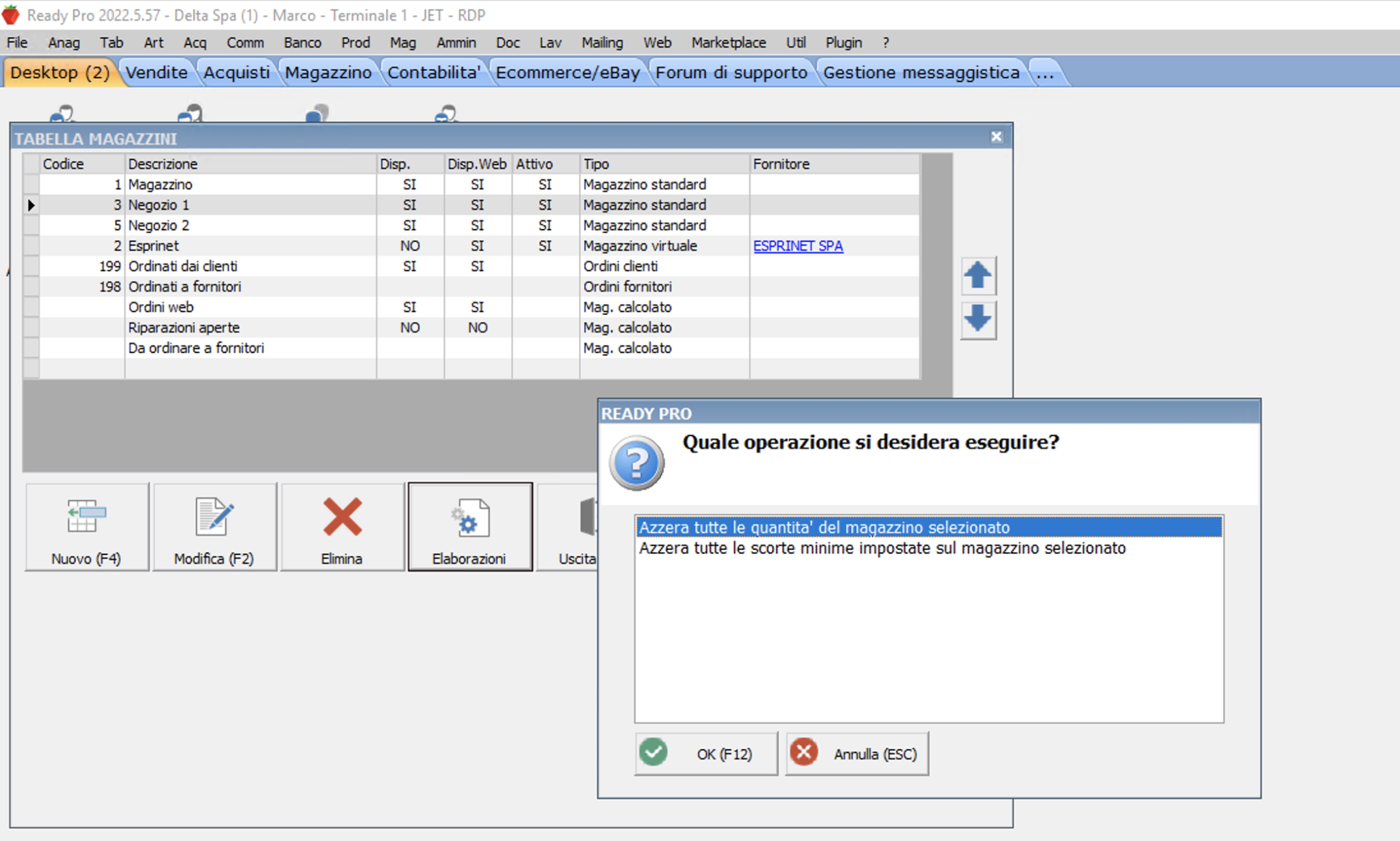Open the Marketplace menu
This screenshot has height=841, width=1400.
click(728, 43)
